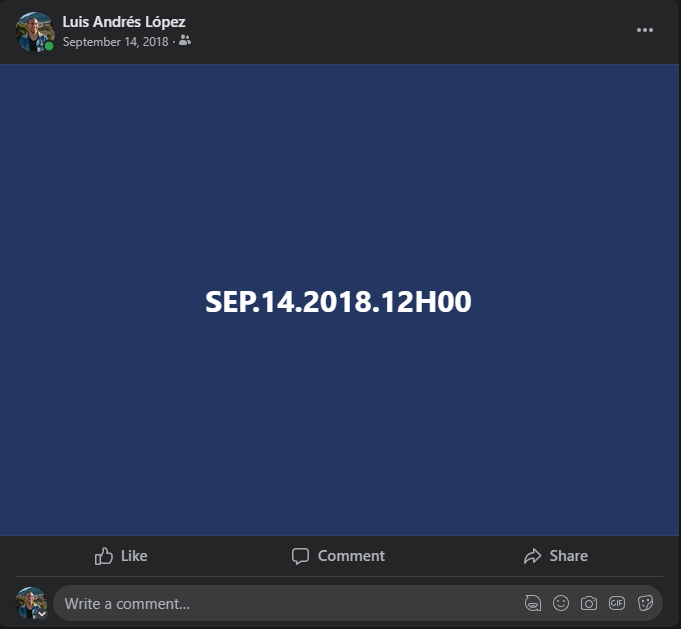The height and width of the screenshot is (629, 681).
Task: Open the three-dot post options menu
Action: (645, 30)
